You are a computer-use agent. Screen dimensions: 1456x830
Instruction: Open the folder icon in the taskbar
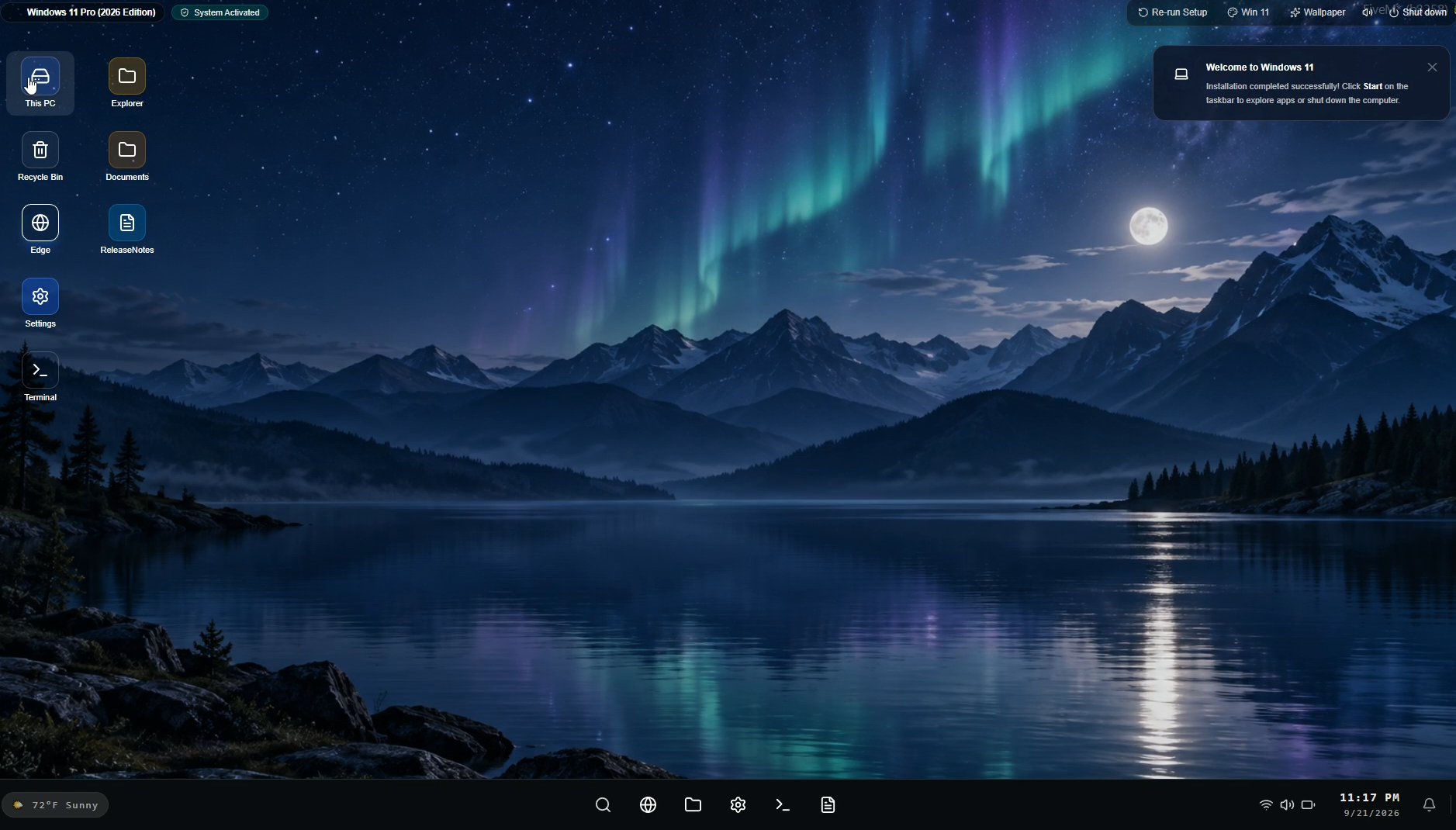pyautogui.click(x=693, y=805)
